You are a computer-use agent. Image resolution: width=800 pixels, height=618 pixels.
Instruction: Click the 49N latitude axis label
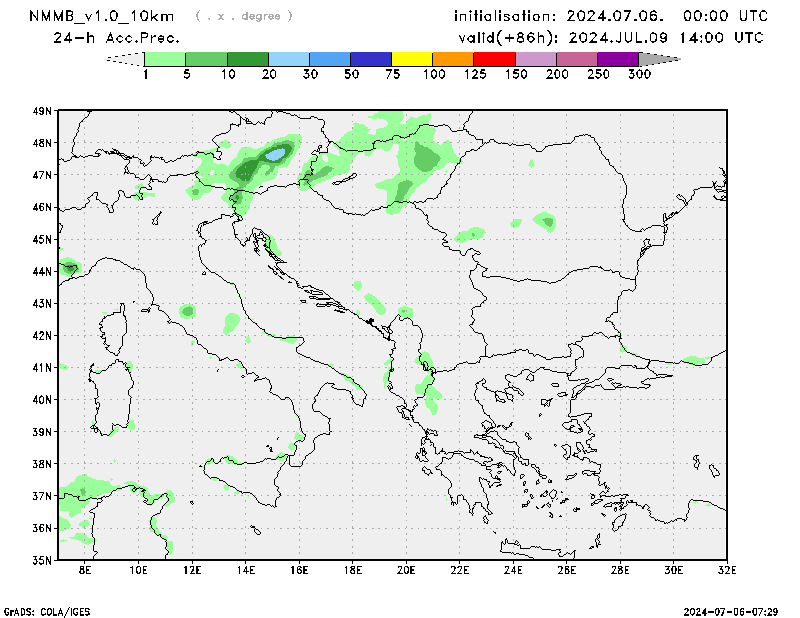[x=41, y=111]
